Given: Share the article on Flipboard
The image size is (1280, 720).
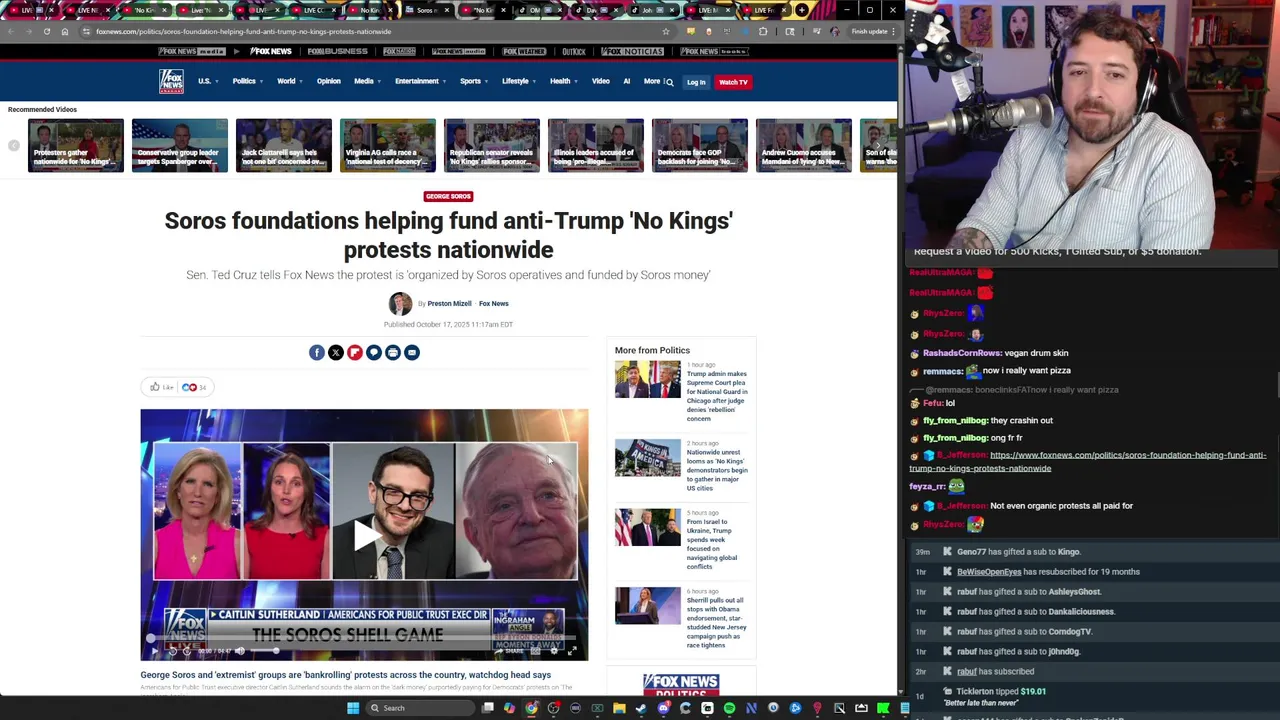Looking at the screenshot, I should click(354, 352).
